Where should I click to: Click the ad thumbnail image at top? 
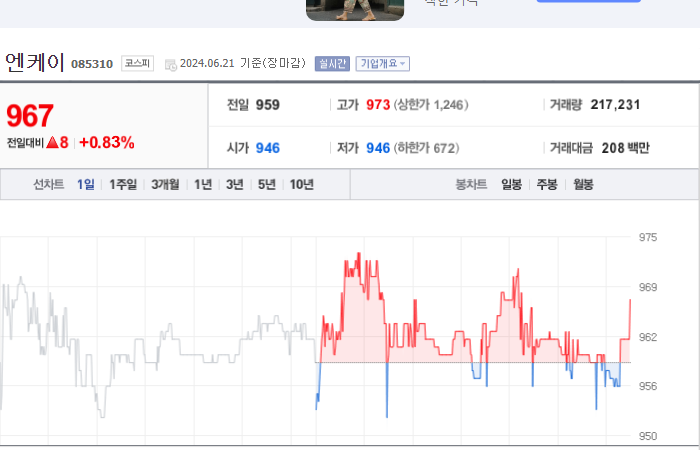[x=355, y=10]
